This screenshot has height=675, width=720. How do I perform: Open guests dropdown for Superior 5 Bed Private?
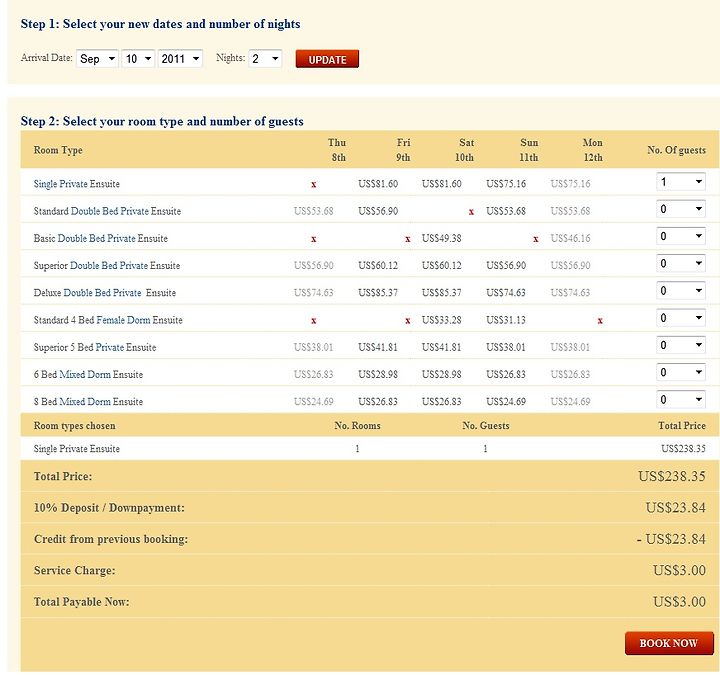pos(681,345)
